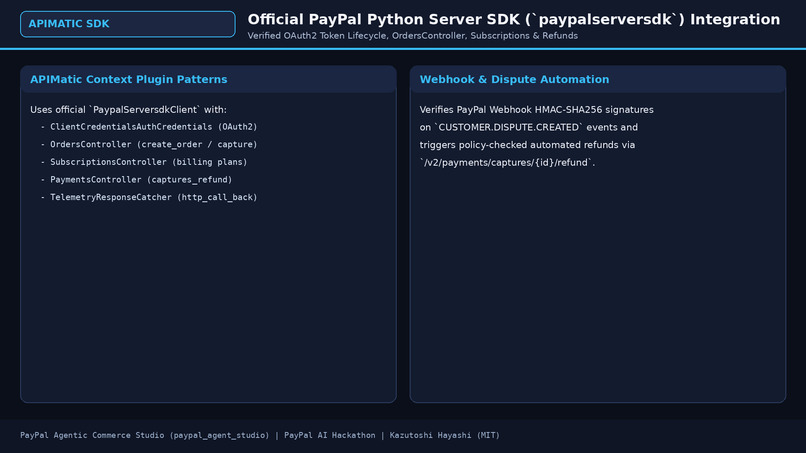Click the APIMATIC SDK badge
806x453 pixels.
tap(127, 24)
